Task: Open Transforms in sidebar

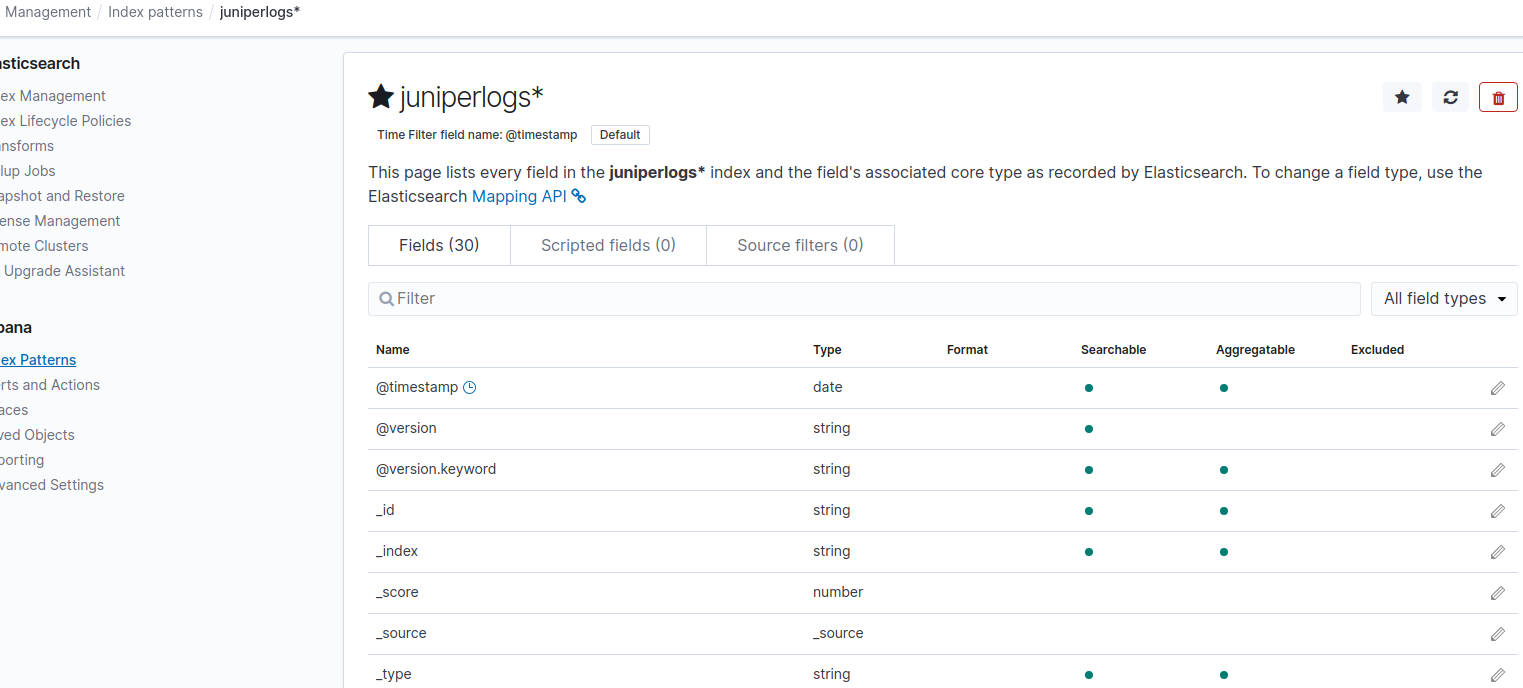Action: coord(27,146)
